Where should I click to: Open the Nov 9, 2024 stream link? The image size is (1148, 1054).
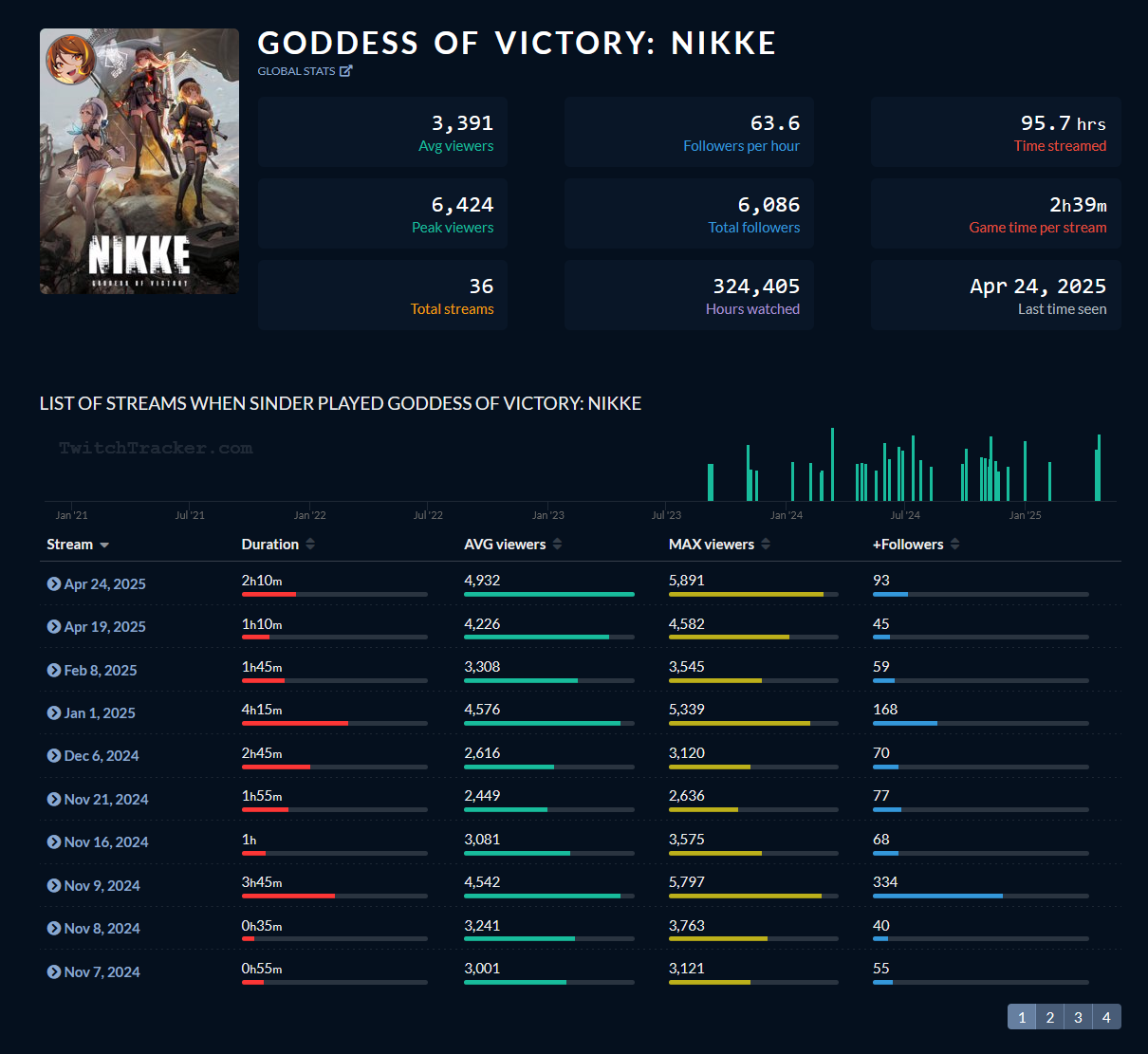(102, 886)
